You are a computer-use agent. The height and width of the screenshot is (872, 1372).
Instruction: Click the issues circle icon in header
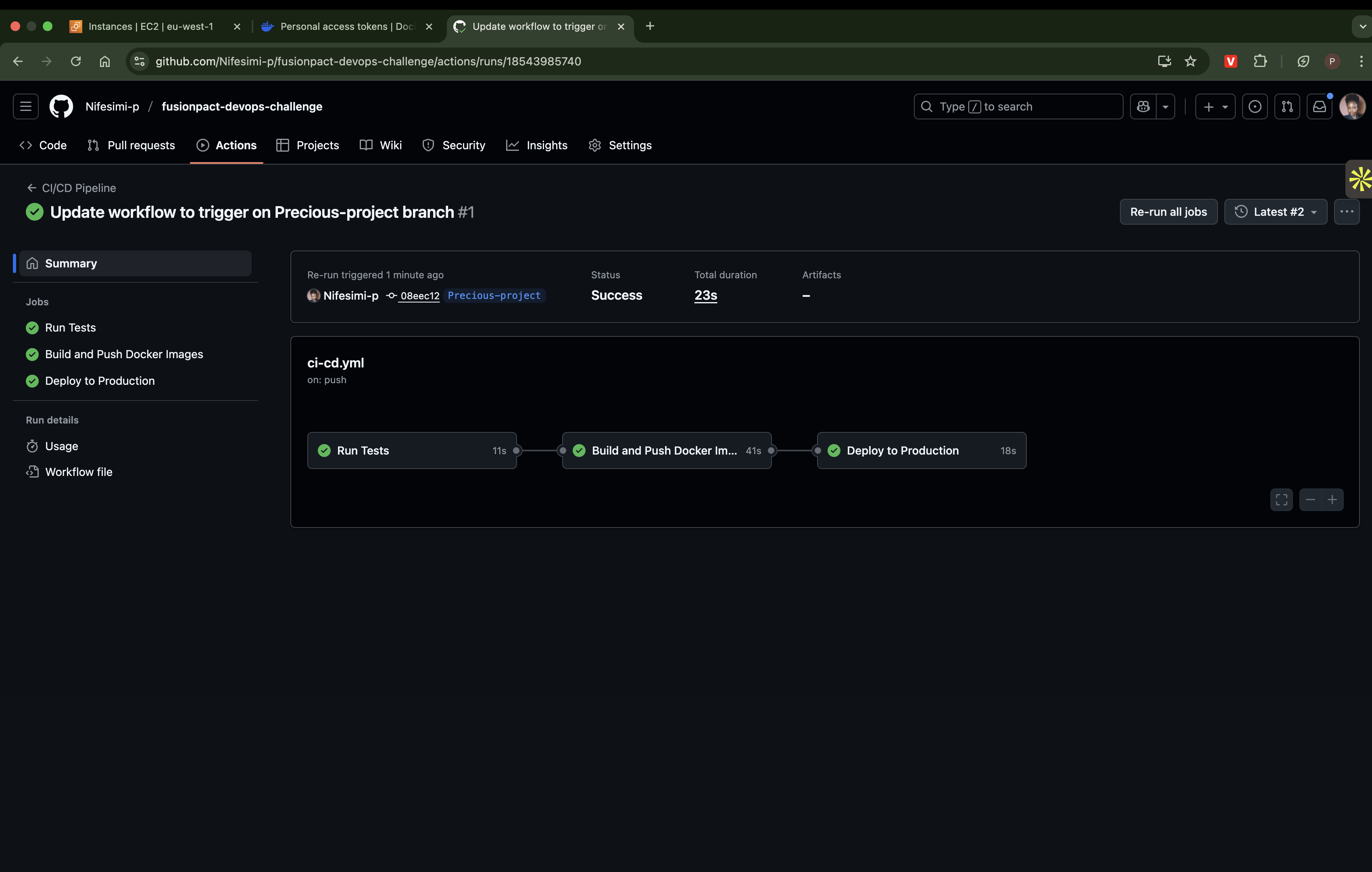point(1255,106)
